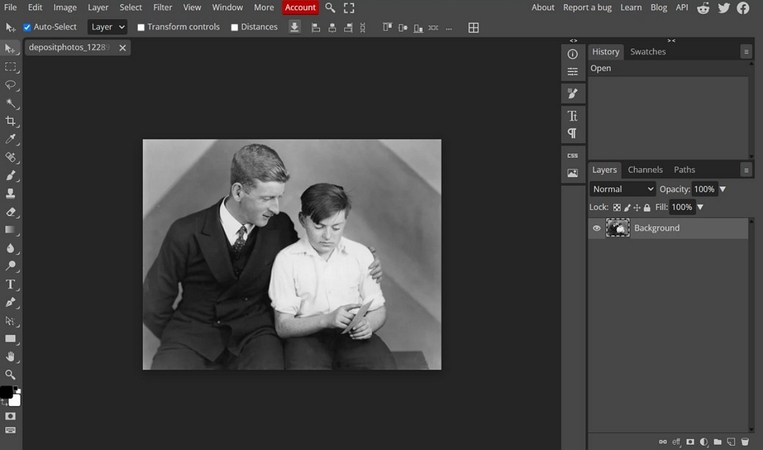Screen dimensions: 763x450
Task: Open the Normal blend mode dropdown
Action: point(623,189)
